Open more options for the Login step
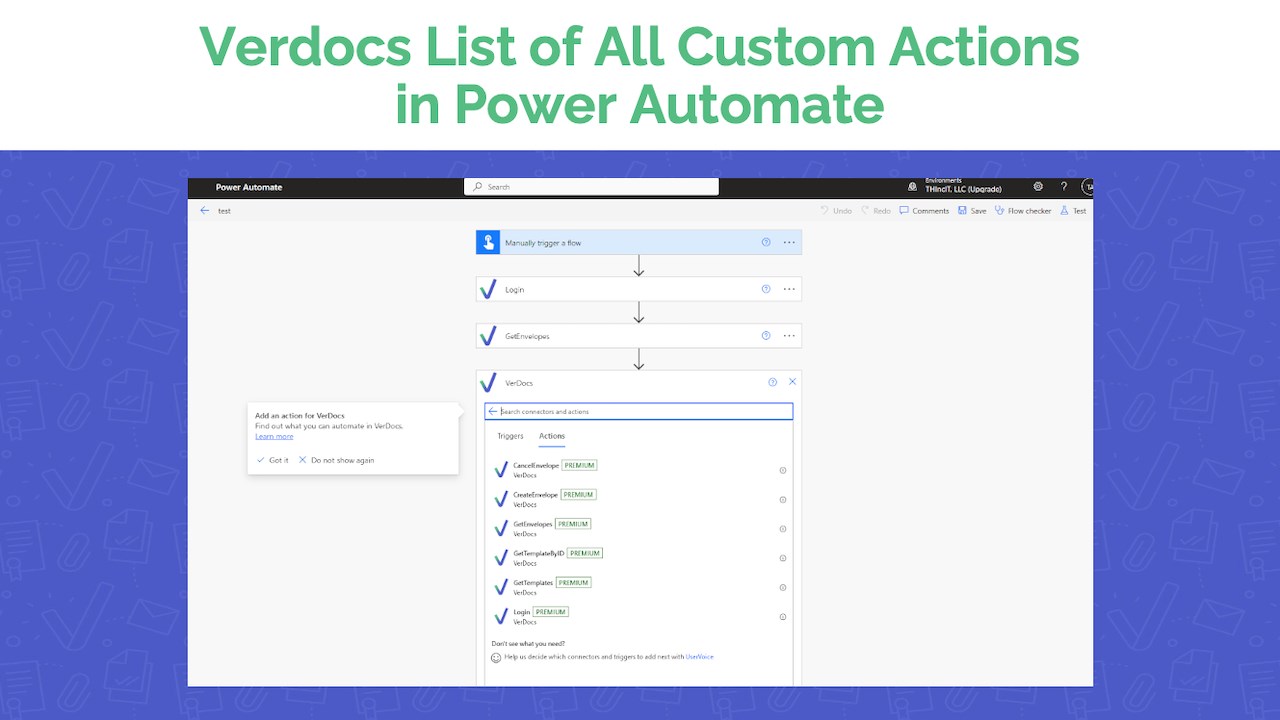Viewport: 1280px width, 720px height. click(x=789, y=289)
